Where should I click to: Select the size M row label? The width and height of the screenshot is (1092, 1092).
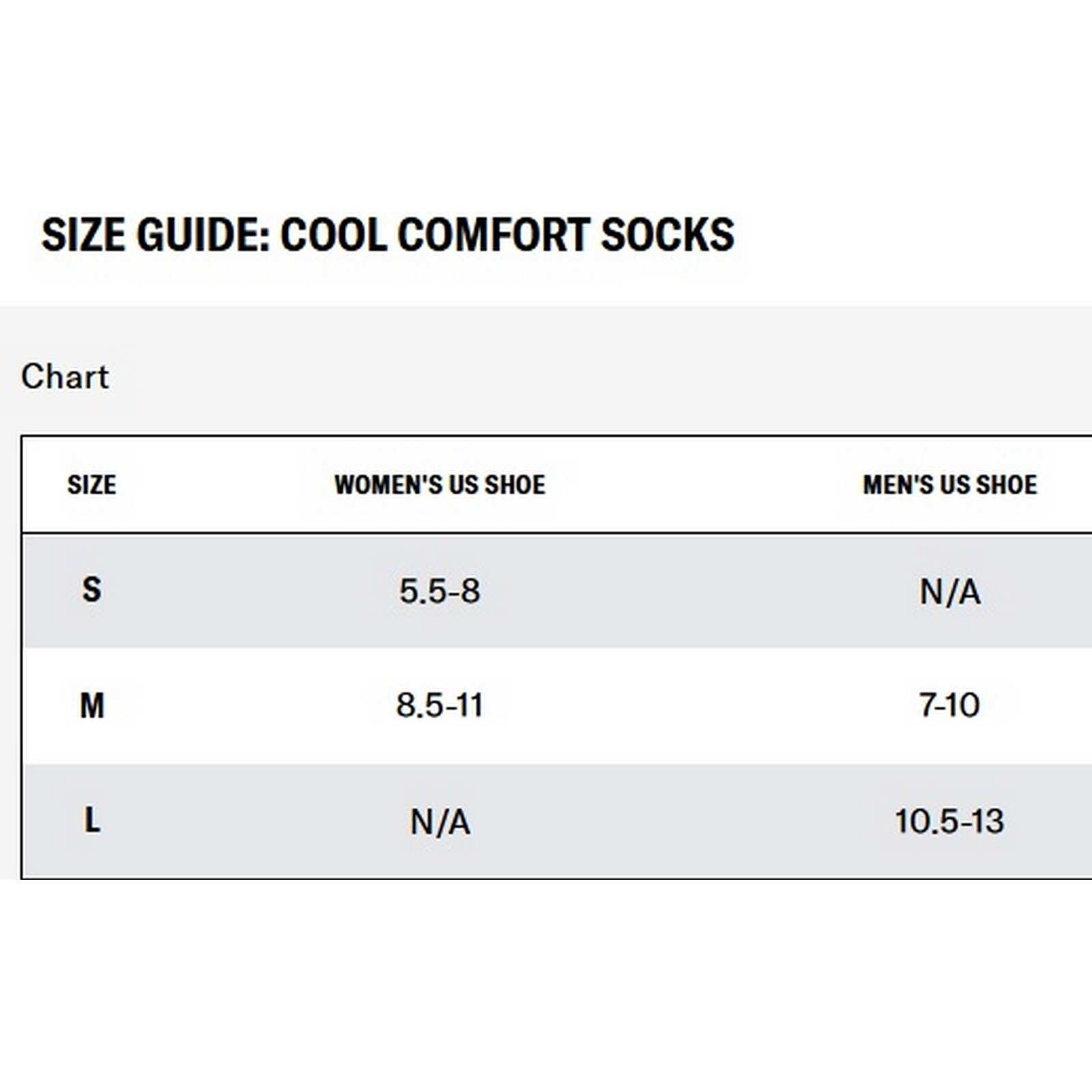click(x=92, y=705)
